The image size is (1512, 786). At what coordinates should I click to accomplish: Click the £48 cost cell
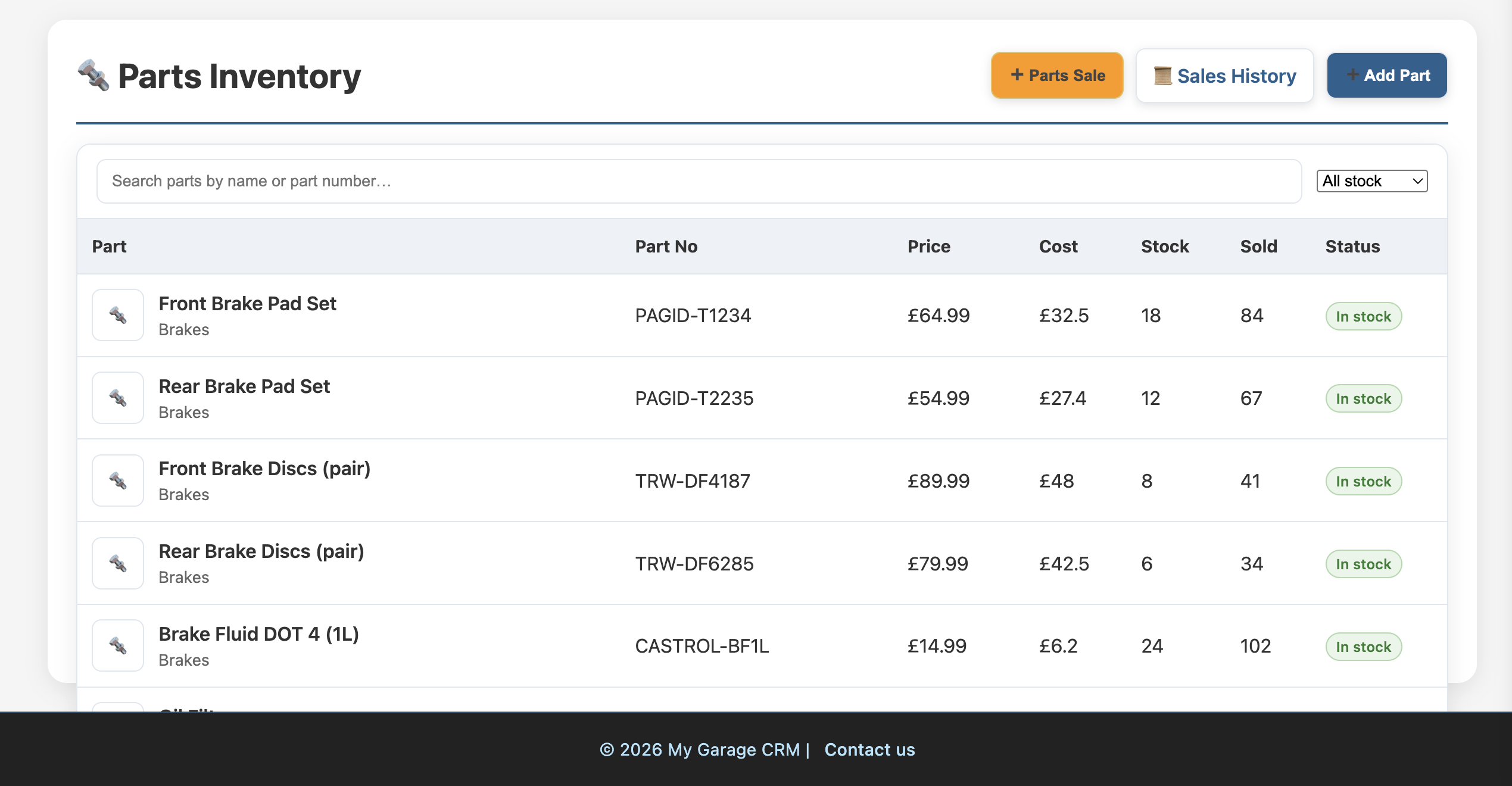pos(1056,481)
